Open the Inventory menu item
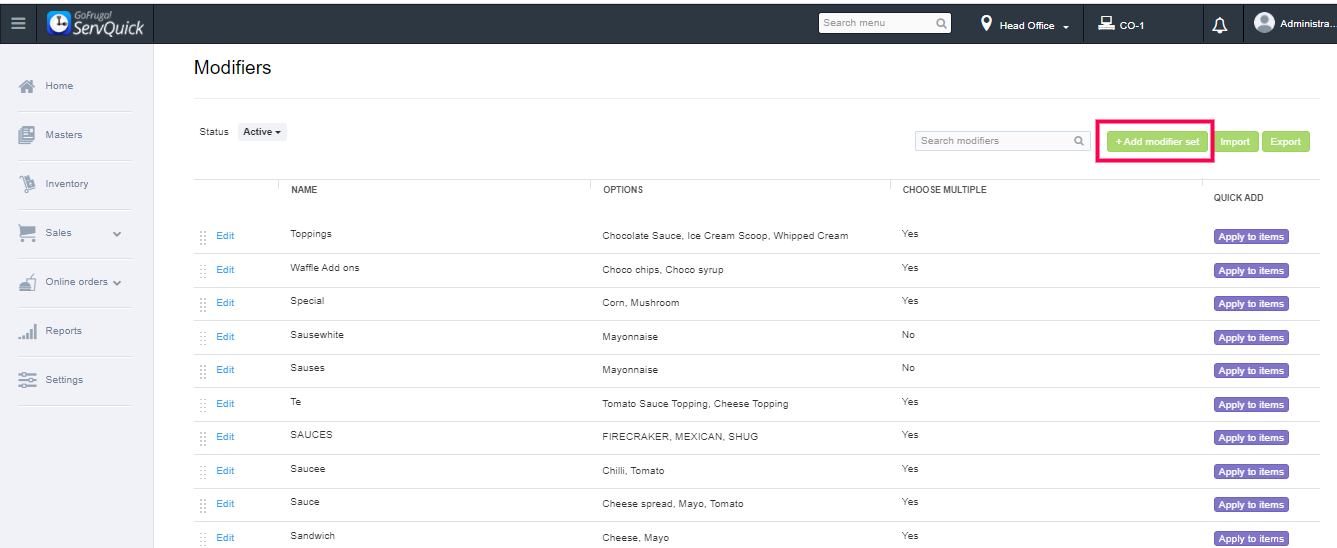This screenshot has height=548, width=1337. click(67, 184)
